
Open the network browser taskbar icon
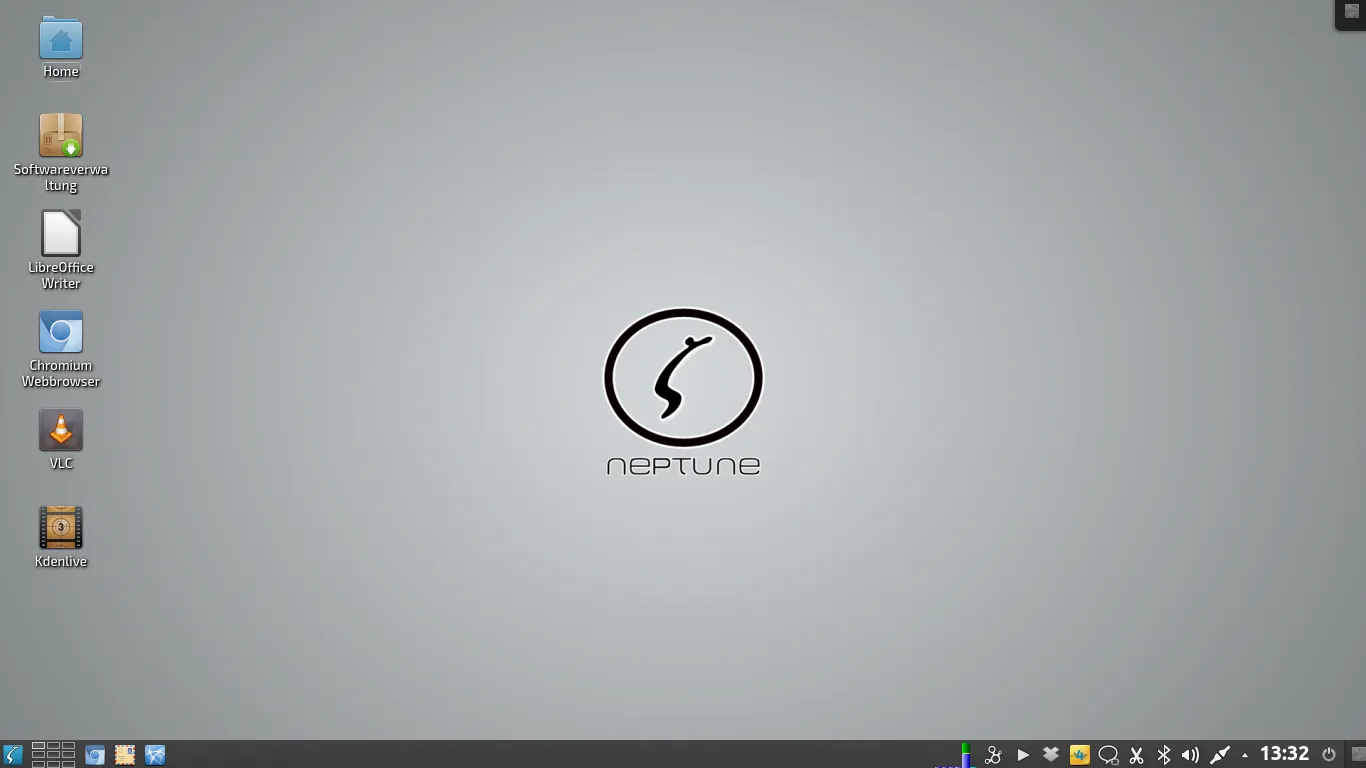[153, 754]
